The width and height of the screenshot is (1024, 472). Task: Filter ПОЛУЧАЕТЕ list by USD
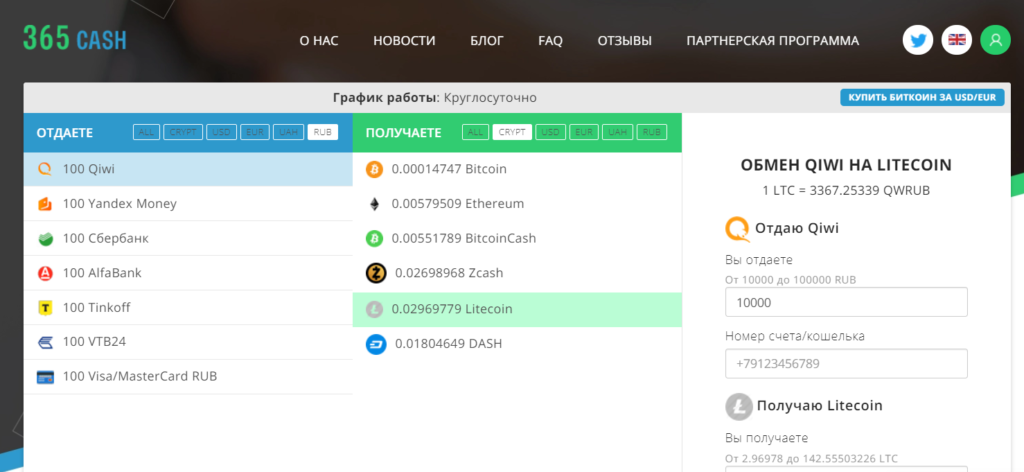pyautogui.click(x=551, y=132)
